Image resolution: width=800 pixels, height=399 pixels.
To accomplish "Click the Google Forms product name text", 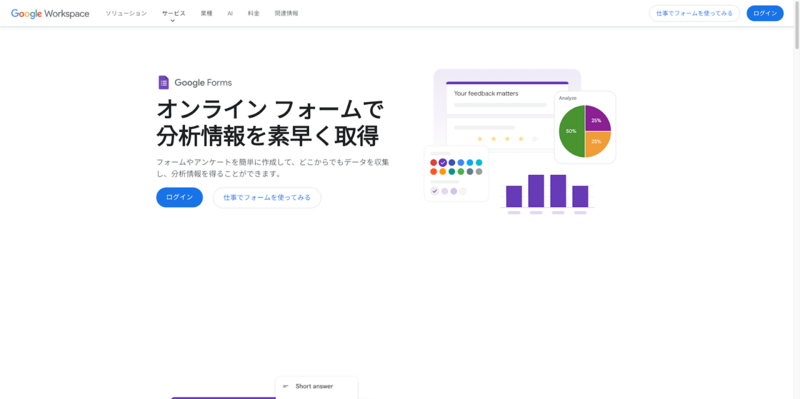I will [x=203, y=83].
